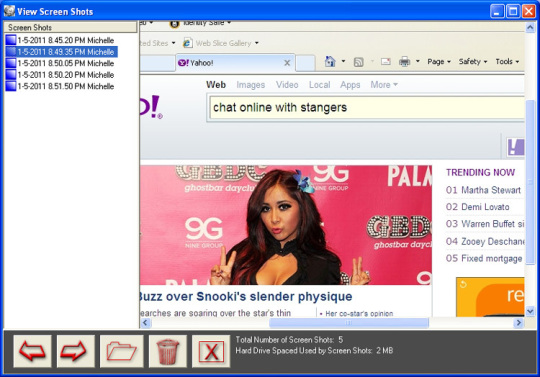Click the horizontal scrollbar thumb
540x377 pixels.
point(349,323)
